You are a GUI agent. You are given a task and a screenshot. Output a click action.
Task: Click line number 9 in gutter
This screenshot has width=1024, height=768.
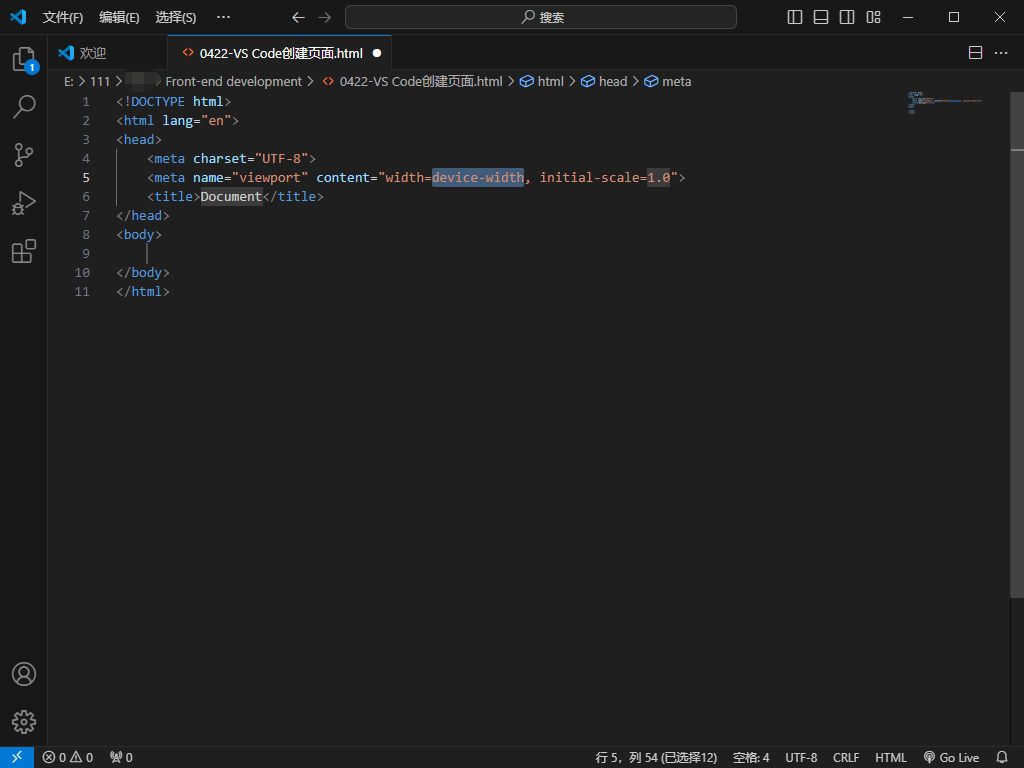(86, 253)
